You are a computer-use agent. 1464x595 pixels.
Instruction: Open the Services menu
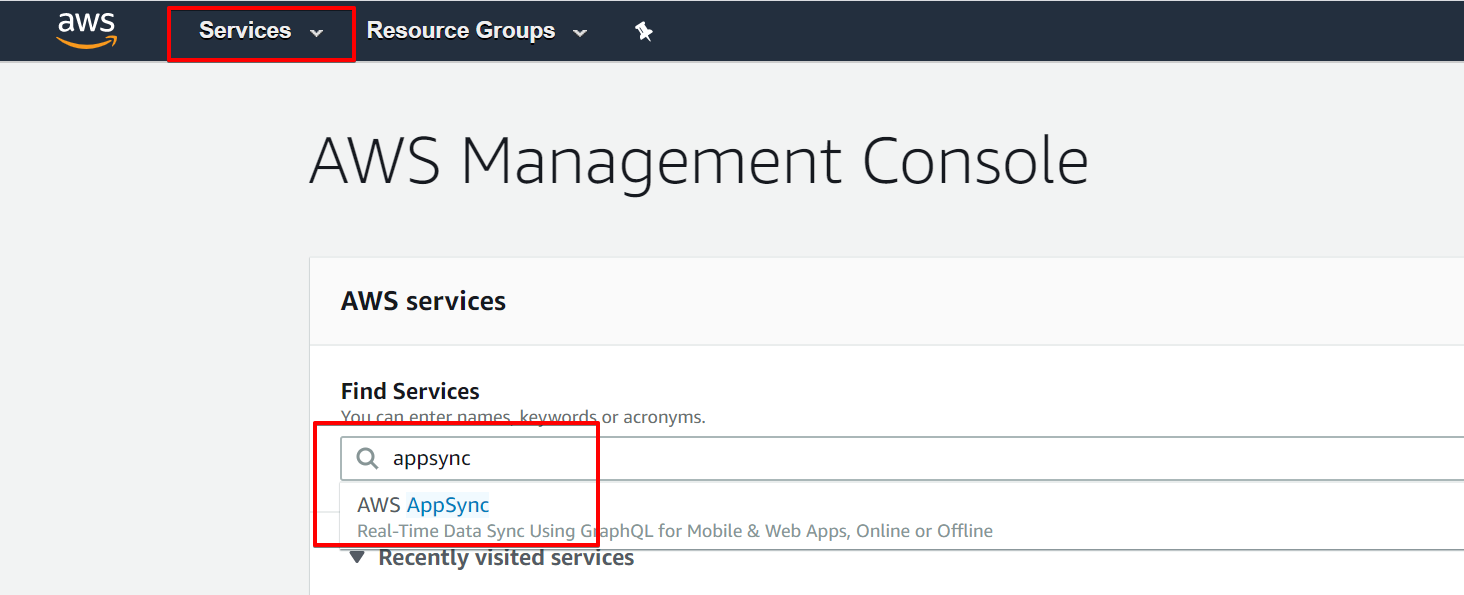(245, 31)
